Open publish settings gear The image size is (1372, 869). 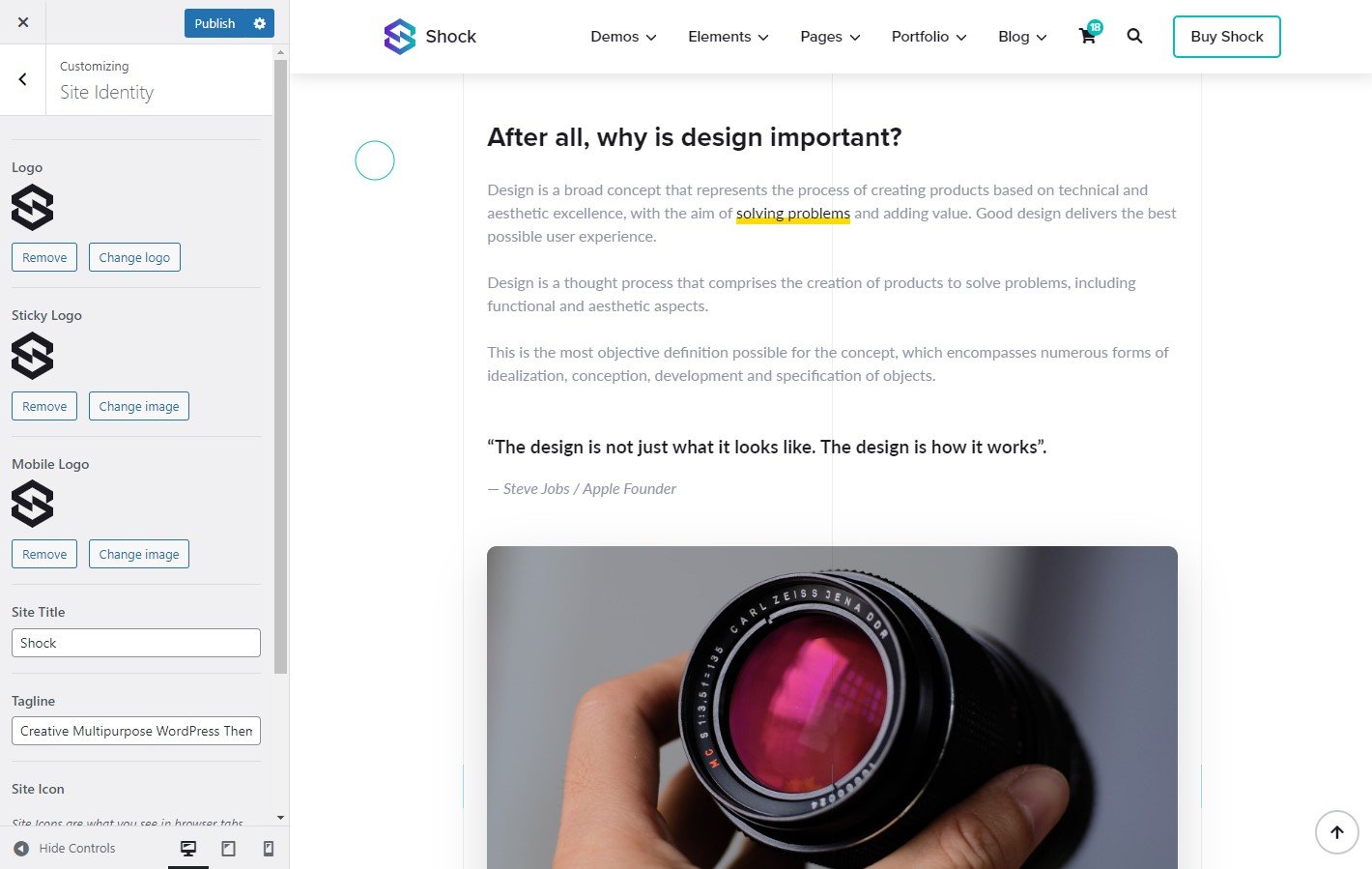point(260,23)
